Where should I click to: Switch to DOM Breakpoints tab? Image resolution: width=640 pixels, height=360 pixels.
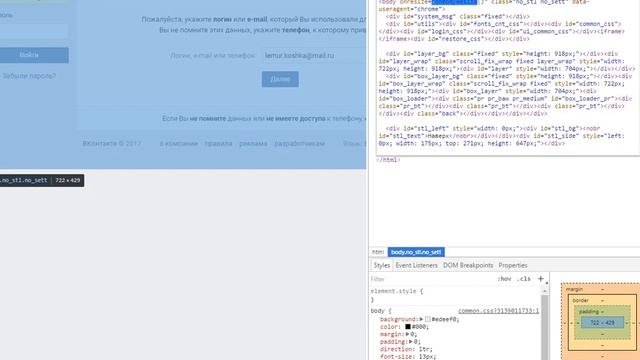[x=468, y=265]
